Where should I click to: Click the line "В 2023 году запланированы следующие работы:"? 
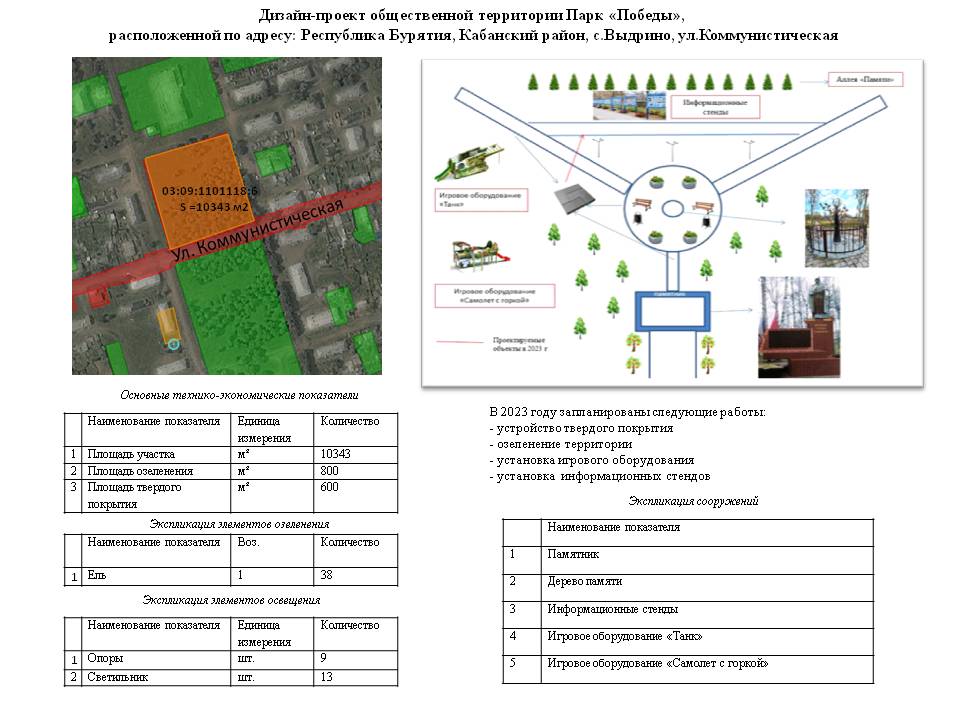[x=628, y=412]
